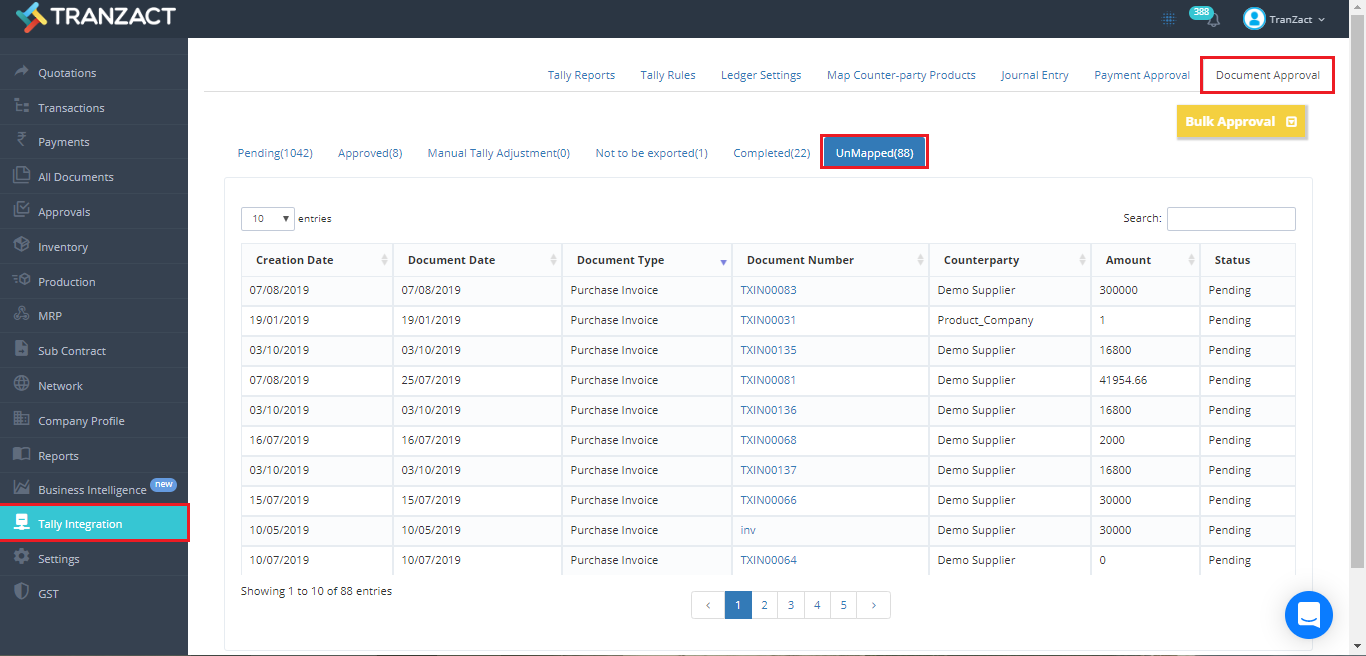Screen dimensions: 1366x656
Task: Click the Network globe icon
Action: pyautogui.click(x=21, y=385)
